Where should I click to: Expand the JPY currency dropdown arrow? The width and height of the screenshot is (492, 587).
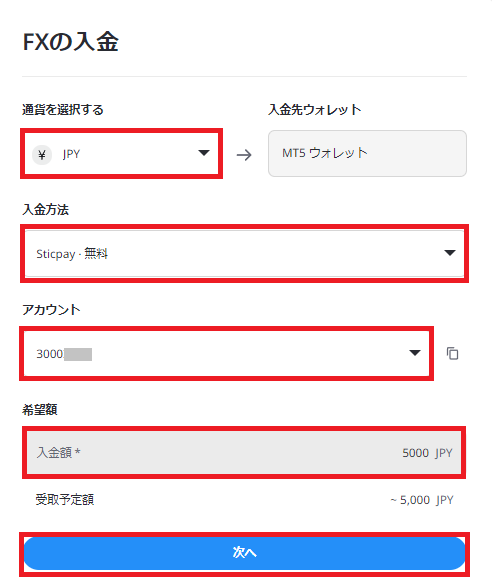click(204, 153)
